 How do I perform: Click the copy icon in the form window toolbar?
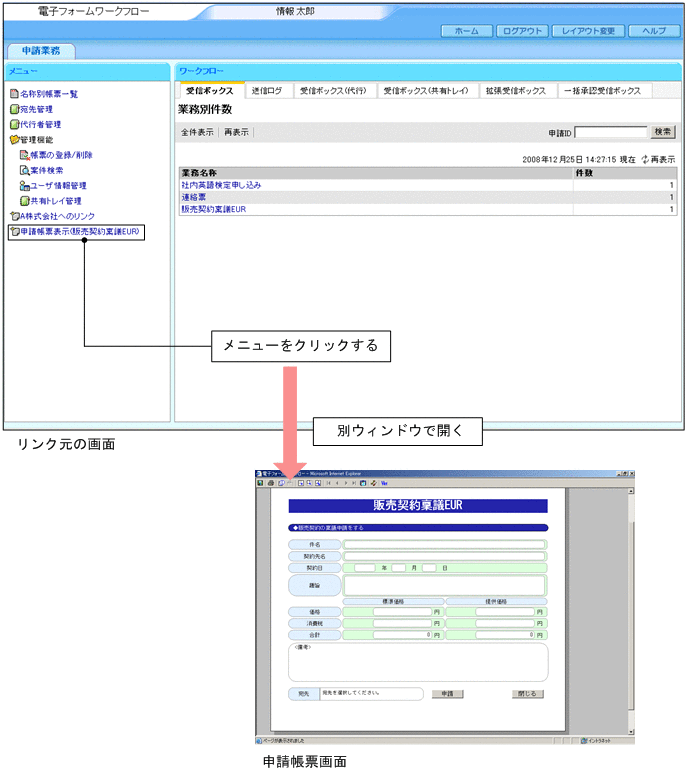[x=281, y=483]
